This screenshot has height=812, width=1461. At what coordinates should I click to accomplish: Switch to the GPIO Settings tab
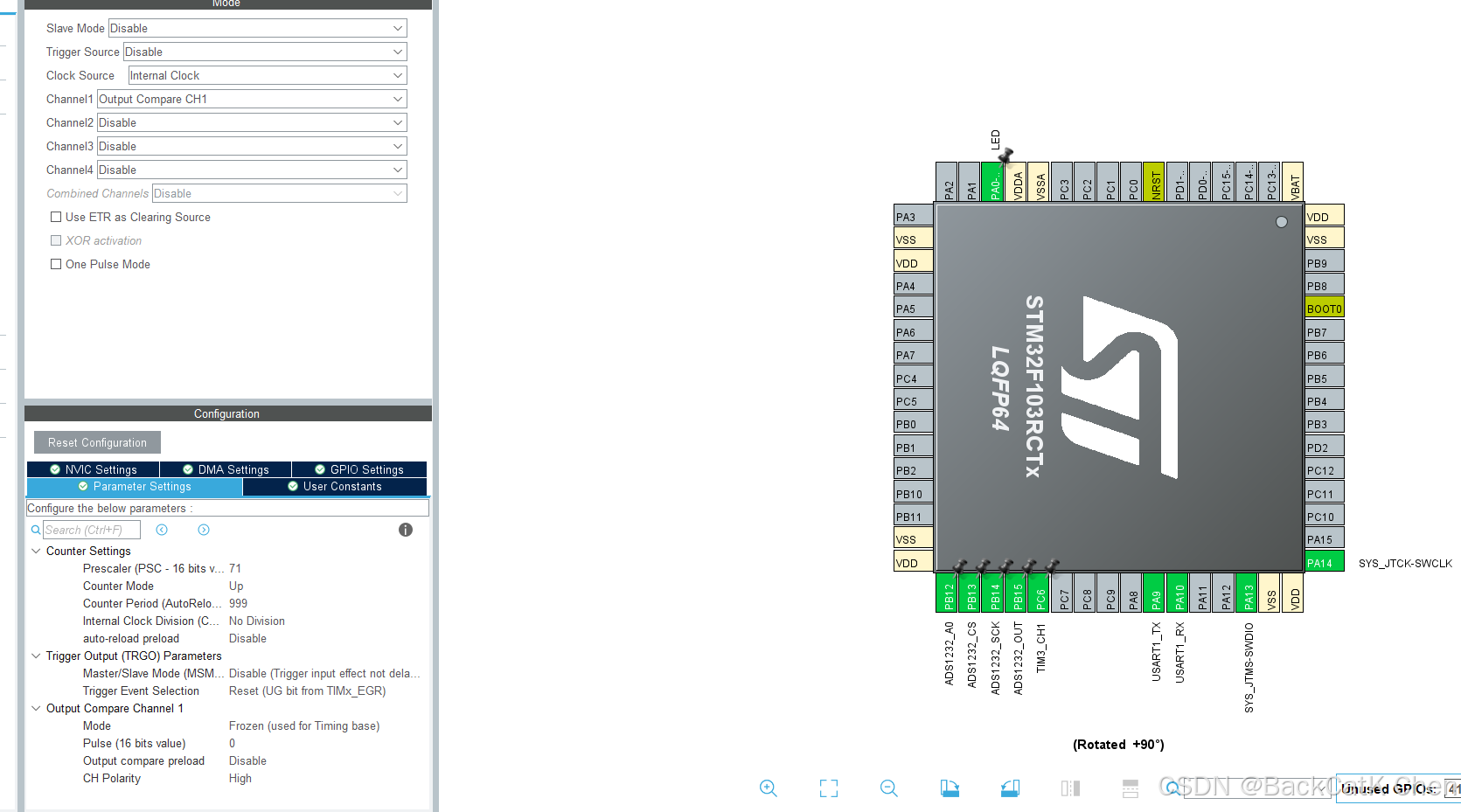[x=359, y=469]
